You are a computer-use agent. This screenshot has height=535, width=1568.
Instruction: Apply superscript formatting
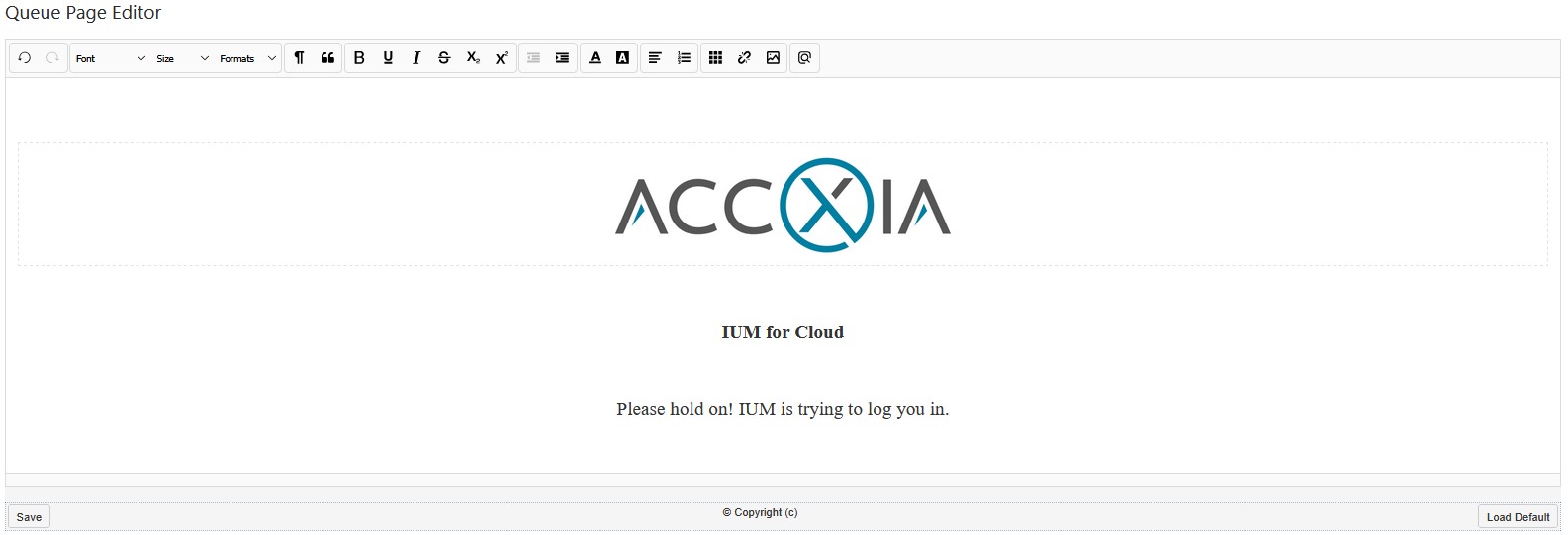(502, 58)
